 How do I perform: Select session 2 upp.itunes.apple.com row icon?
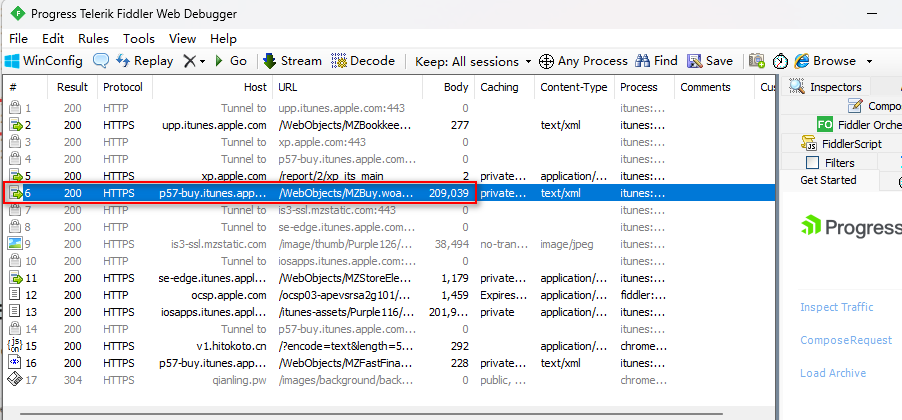15,125
